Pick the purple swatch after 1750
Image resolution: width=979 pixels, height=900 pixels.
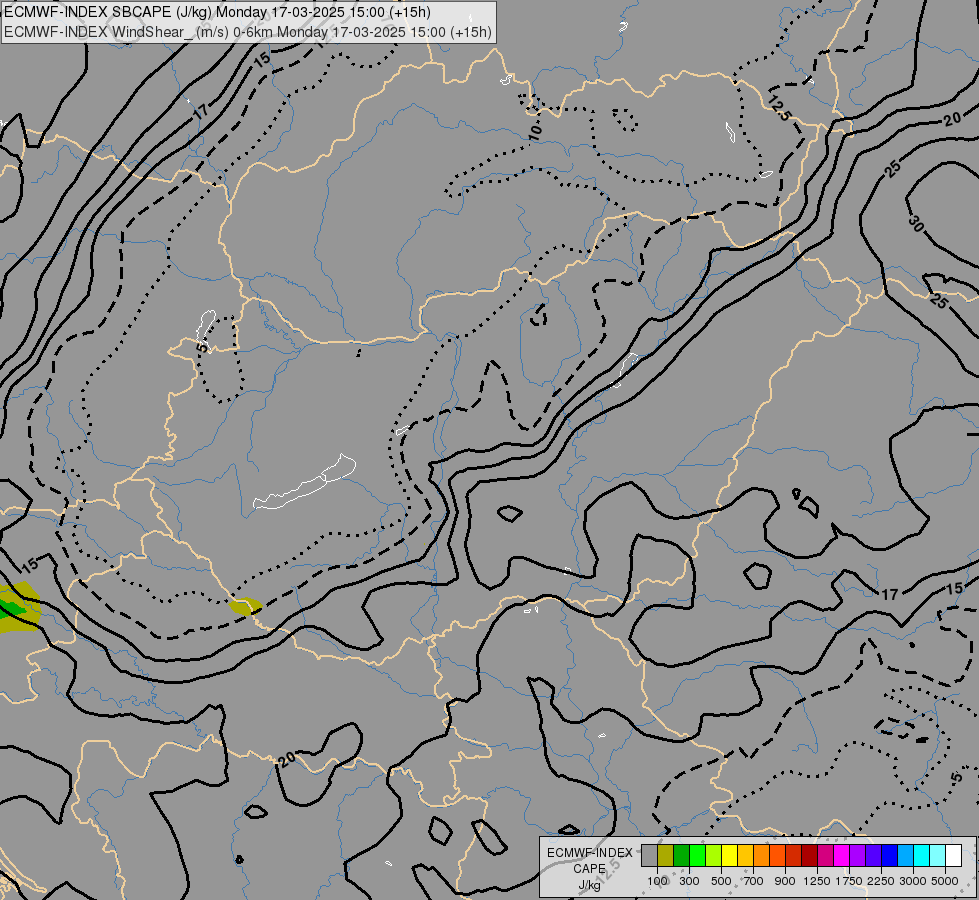(x=858, y=855)
